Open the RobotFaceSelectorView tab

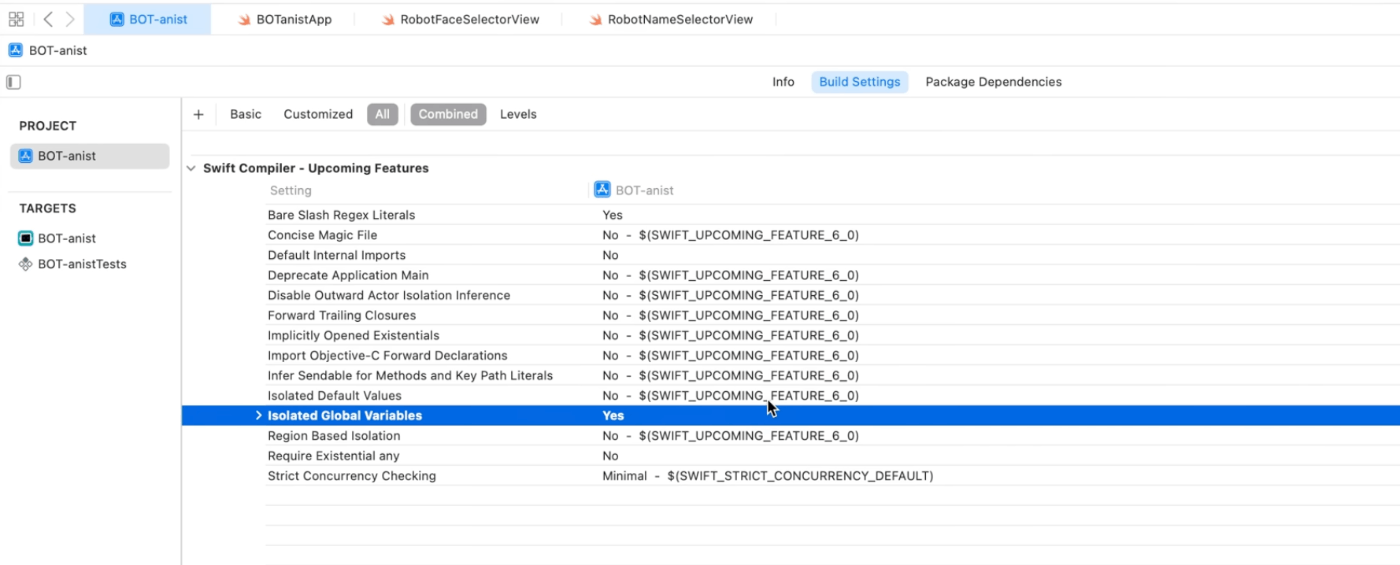[x=461, y=19]
